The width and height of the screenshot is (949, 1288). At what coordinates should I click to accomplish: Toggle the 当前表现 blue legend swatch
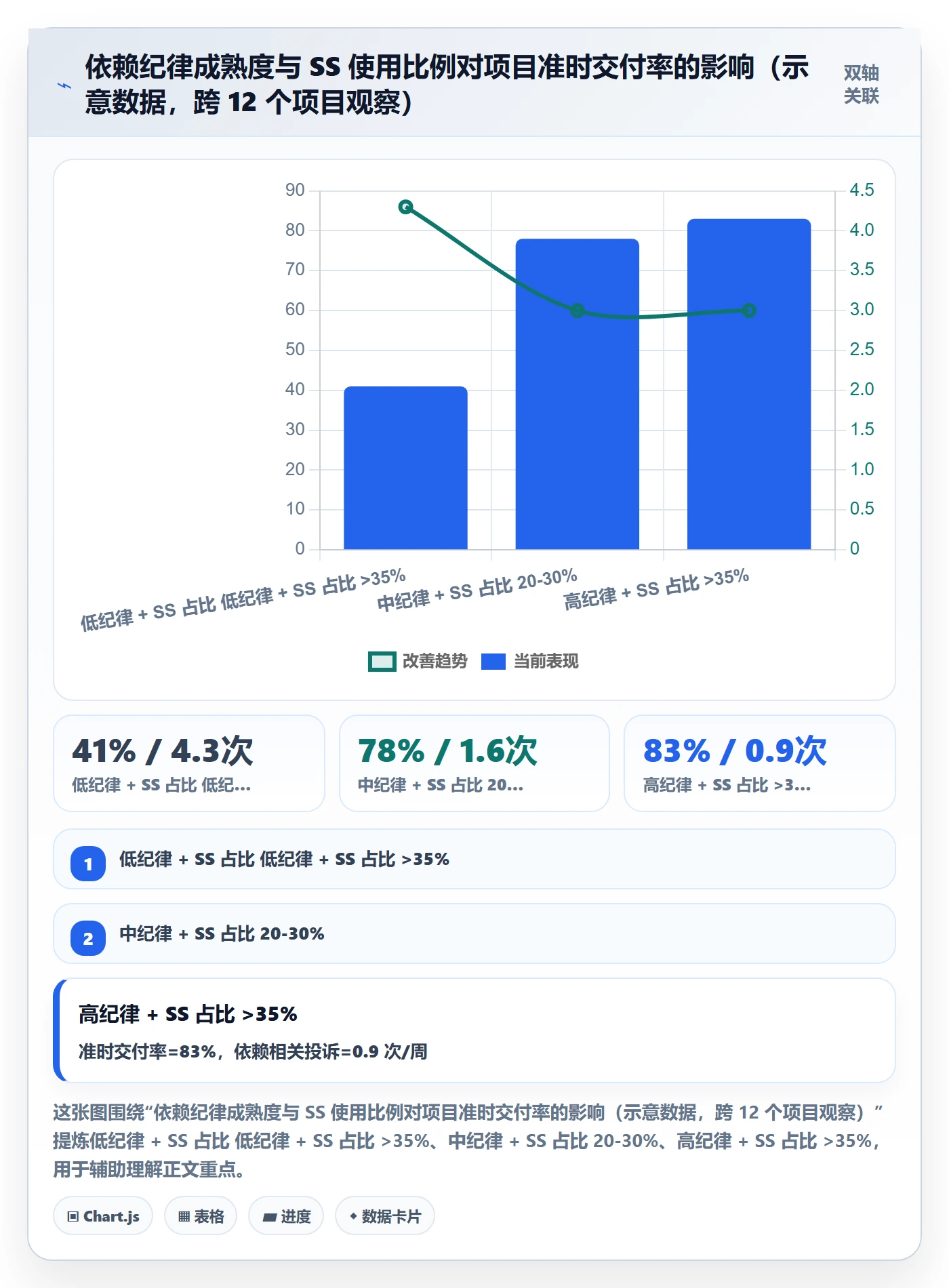pos(493,662)
